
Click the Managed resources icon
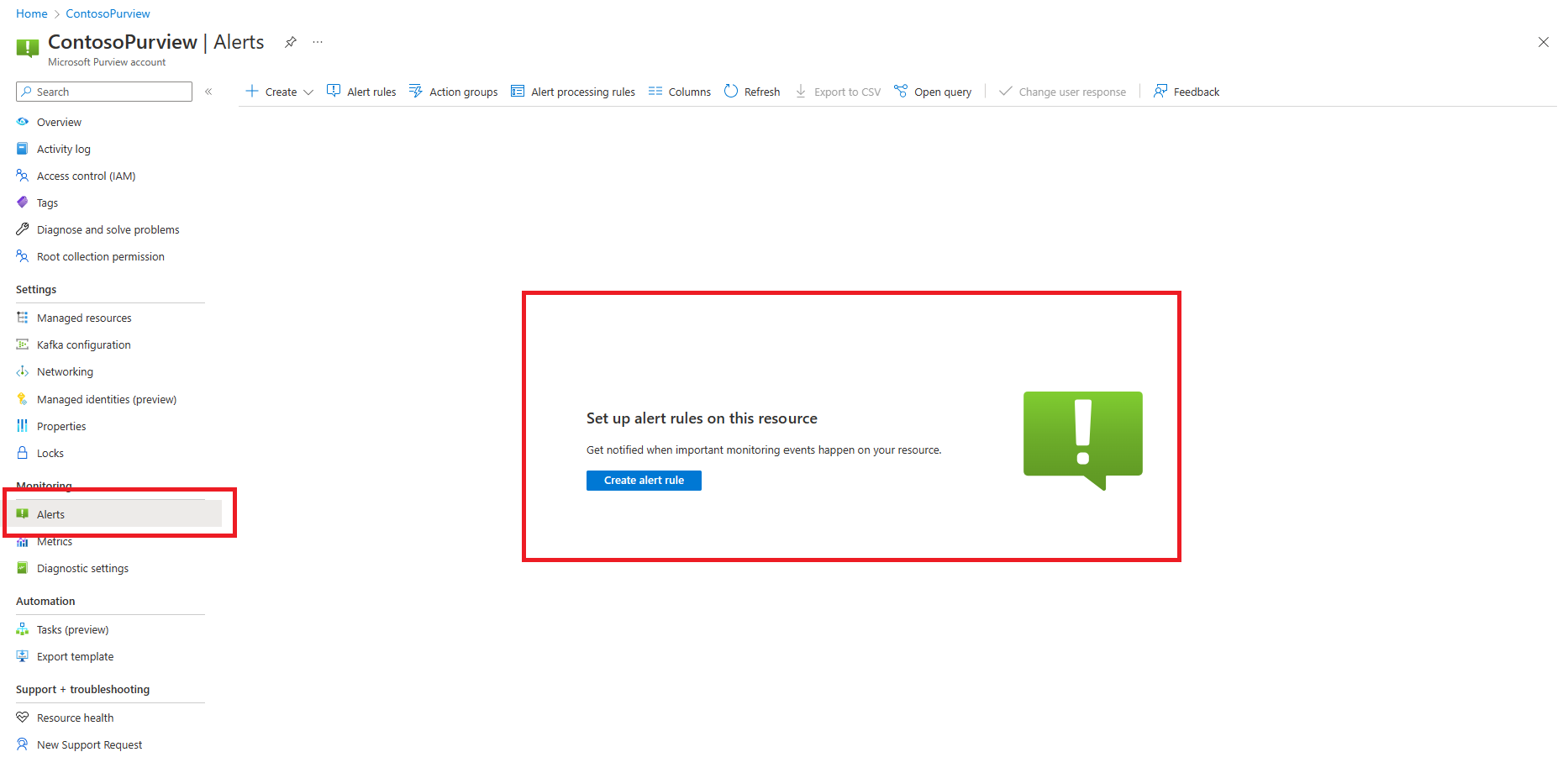pyautogui.click(x=23, y=318)
